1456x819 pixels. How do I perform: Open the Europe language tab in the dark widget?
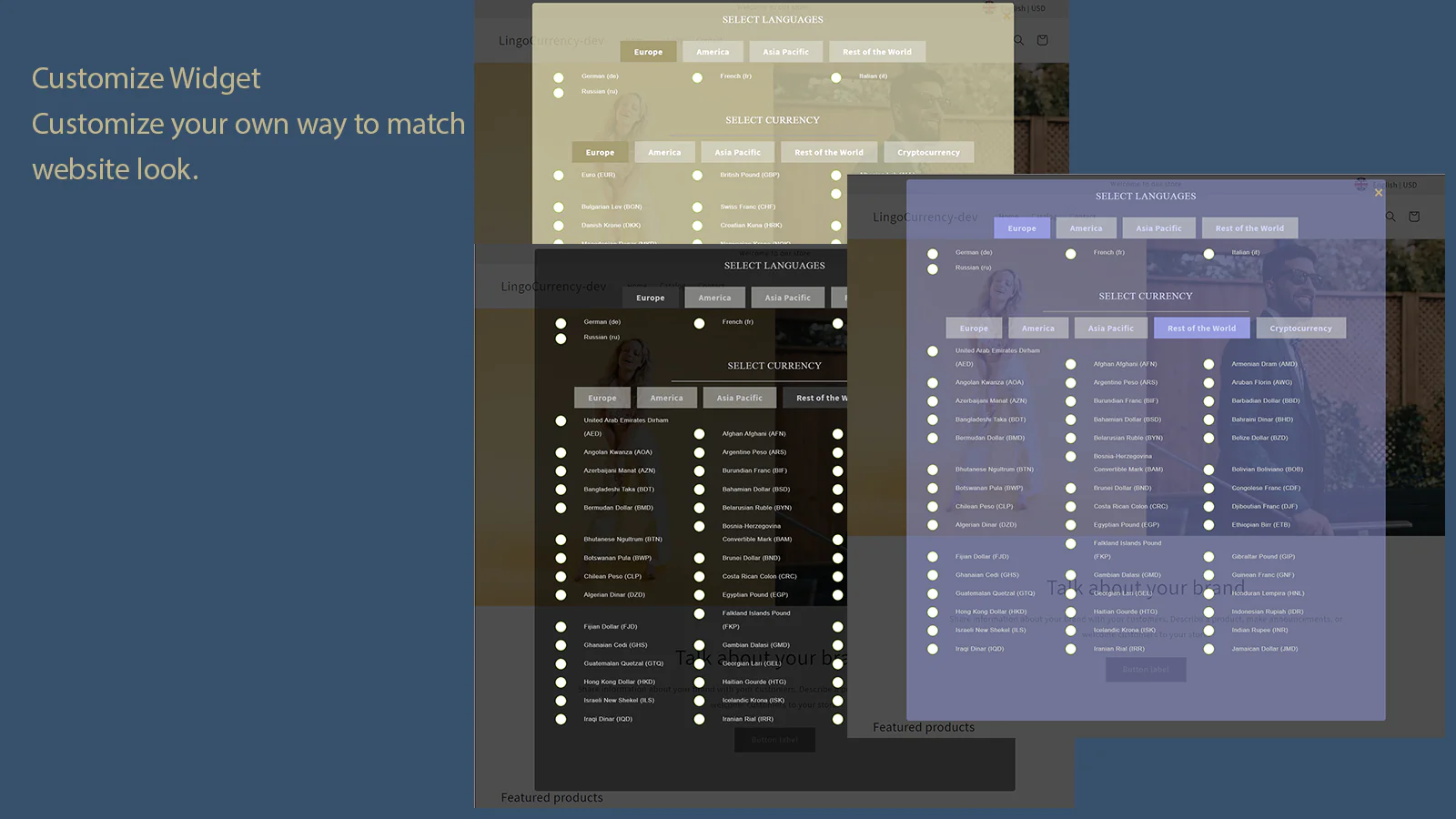[x=650, y=298]
